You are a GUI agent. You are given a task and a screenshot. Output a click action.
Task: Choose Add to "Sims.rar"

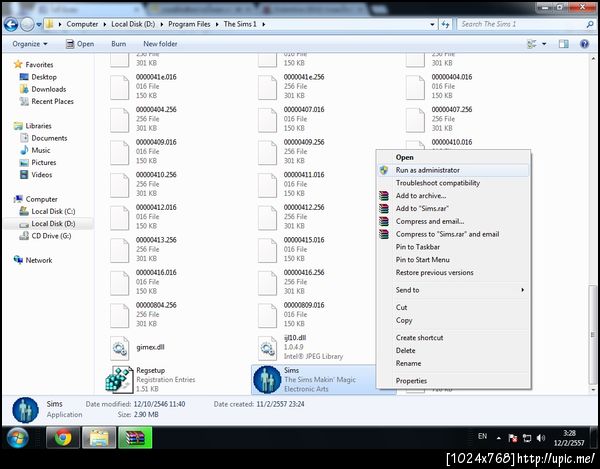tap(453, 208)
